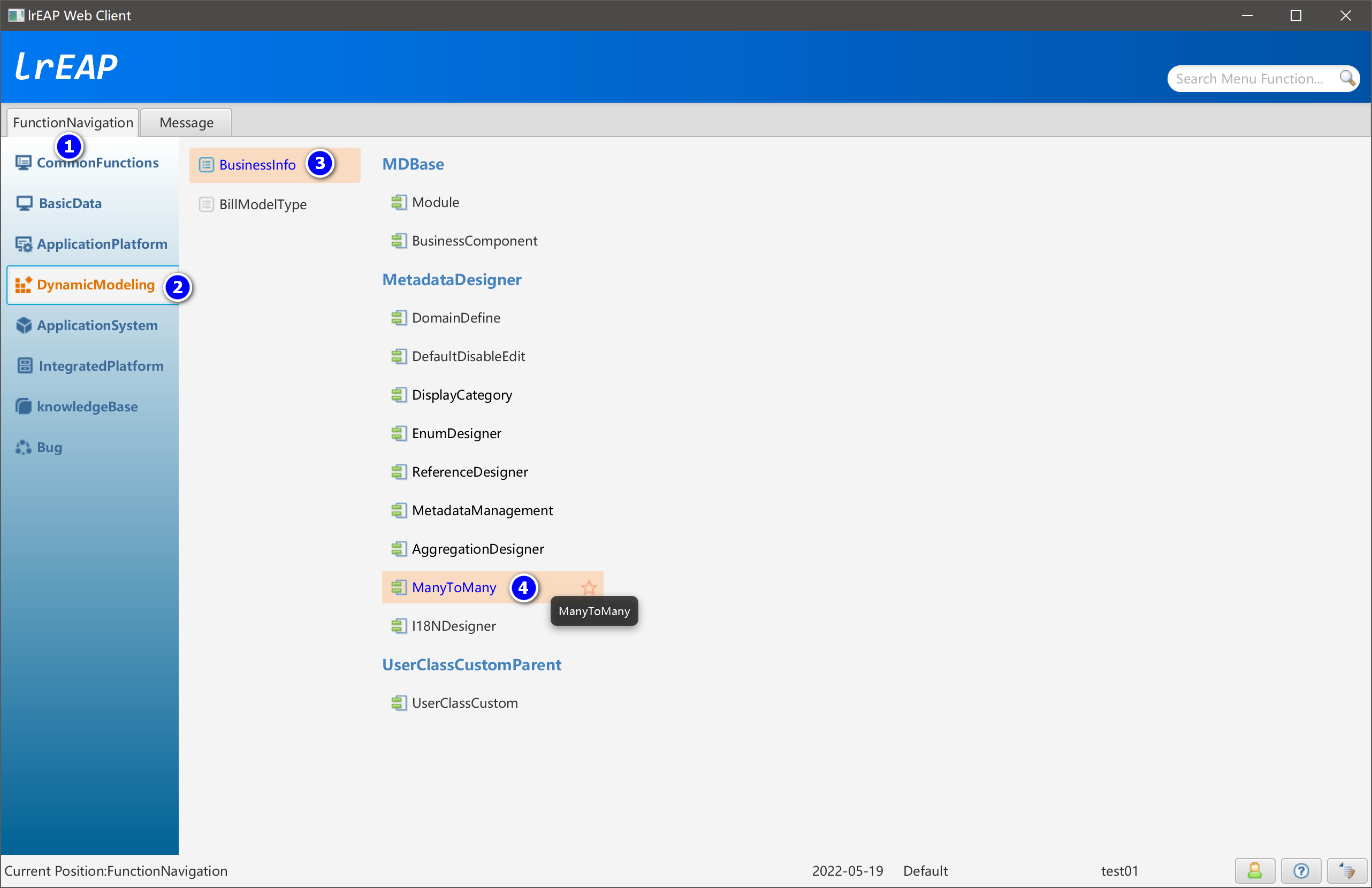Image resolution: width=1372 pixels, height=888 pixels.
Task: Click the icon beside DefaultDisableEdit
Action: pos(399,357)
